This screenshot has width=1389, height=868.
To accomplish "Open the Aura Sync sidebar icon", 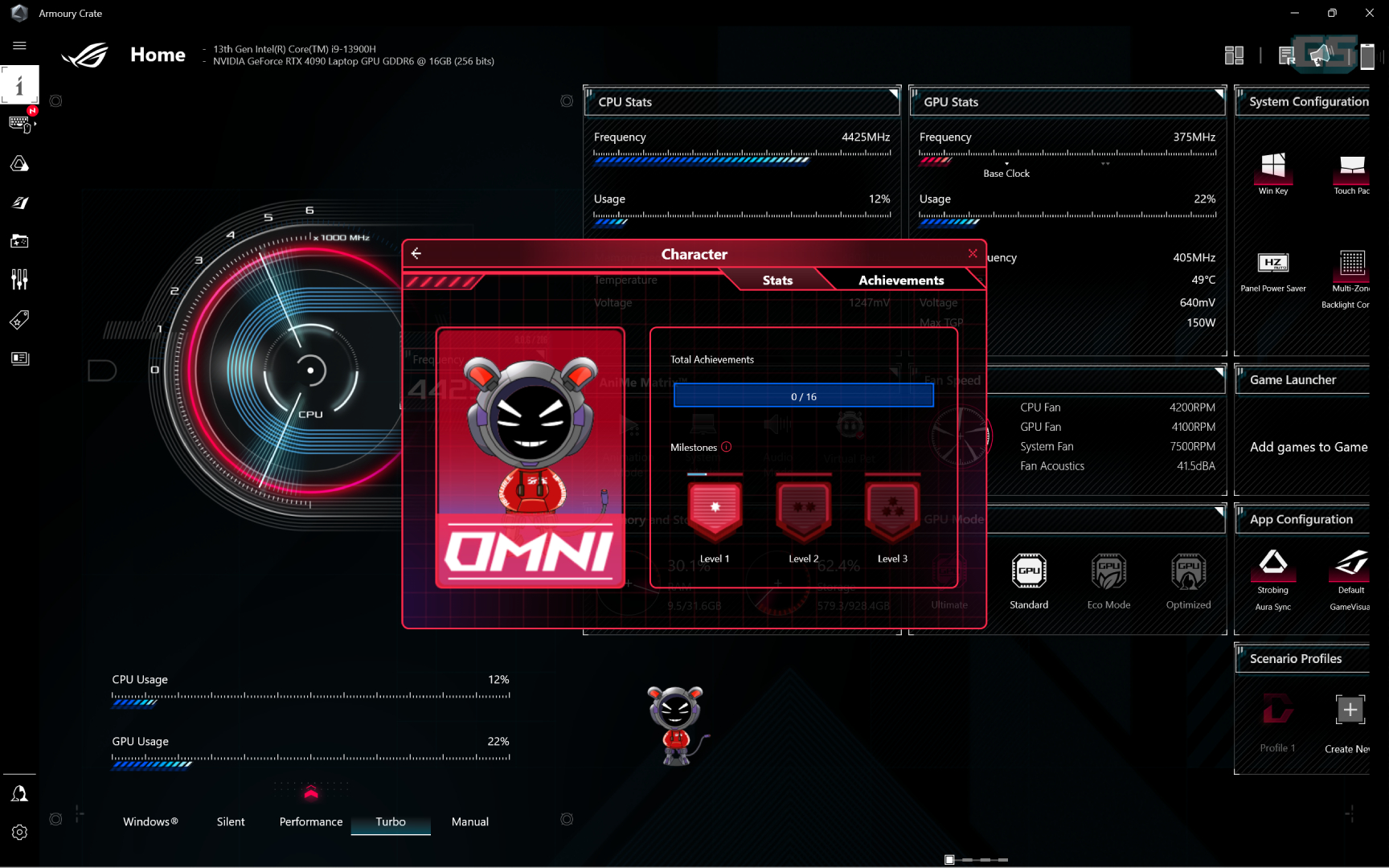I will [x=19, y=164].
